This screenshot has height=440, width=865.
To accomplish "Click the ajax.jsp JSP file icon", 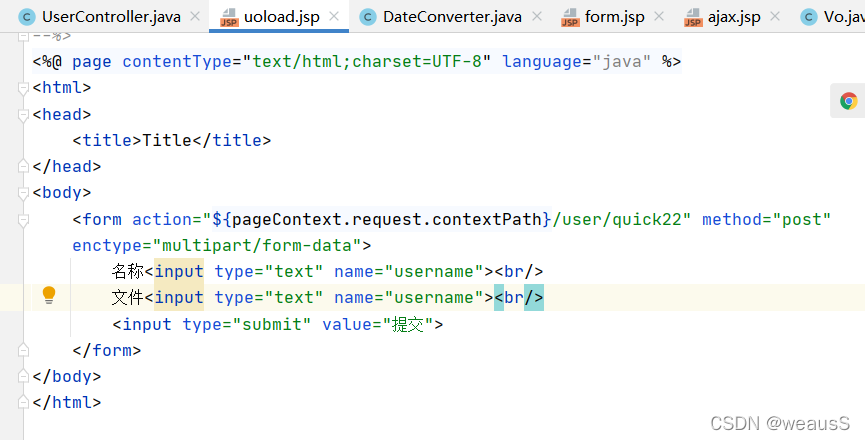I will [x=693, y=17].
